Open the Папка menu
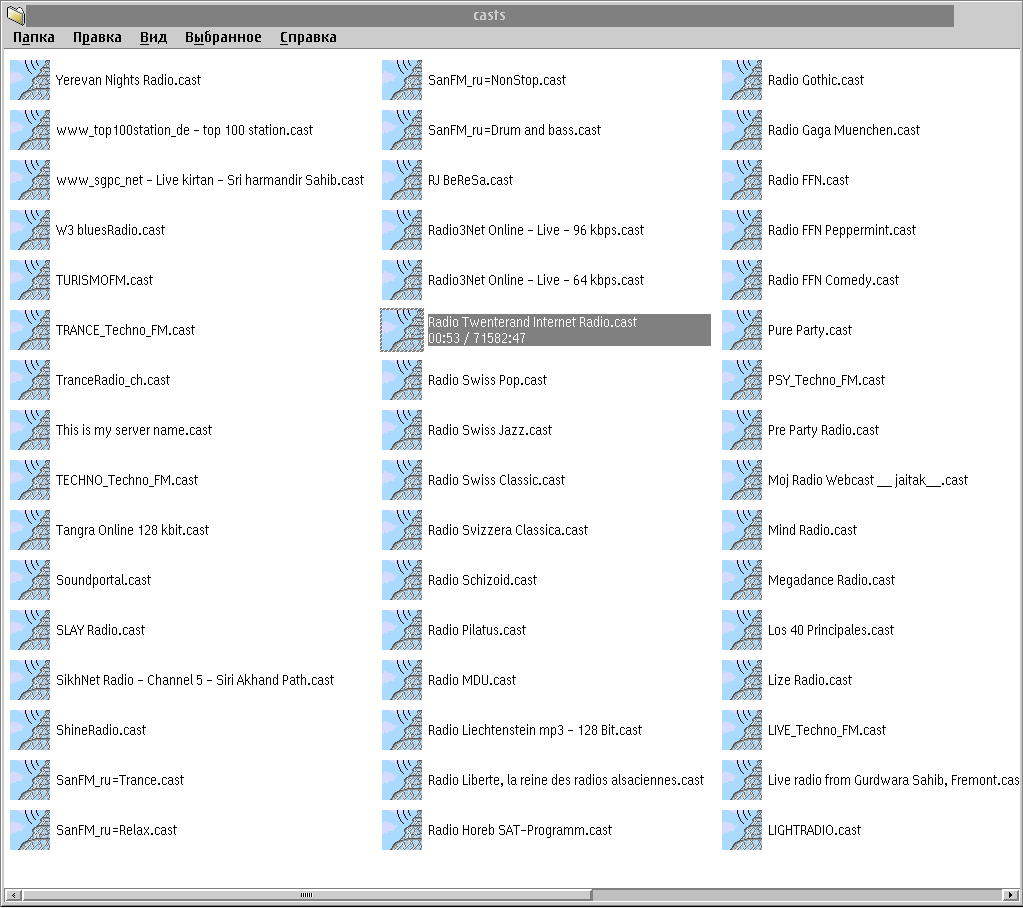This screenshot has height=908, width=1023. point(34,37)
